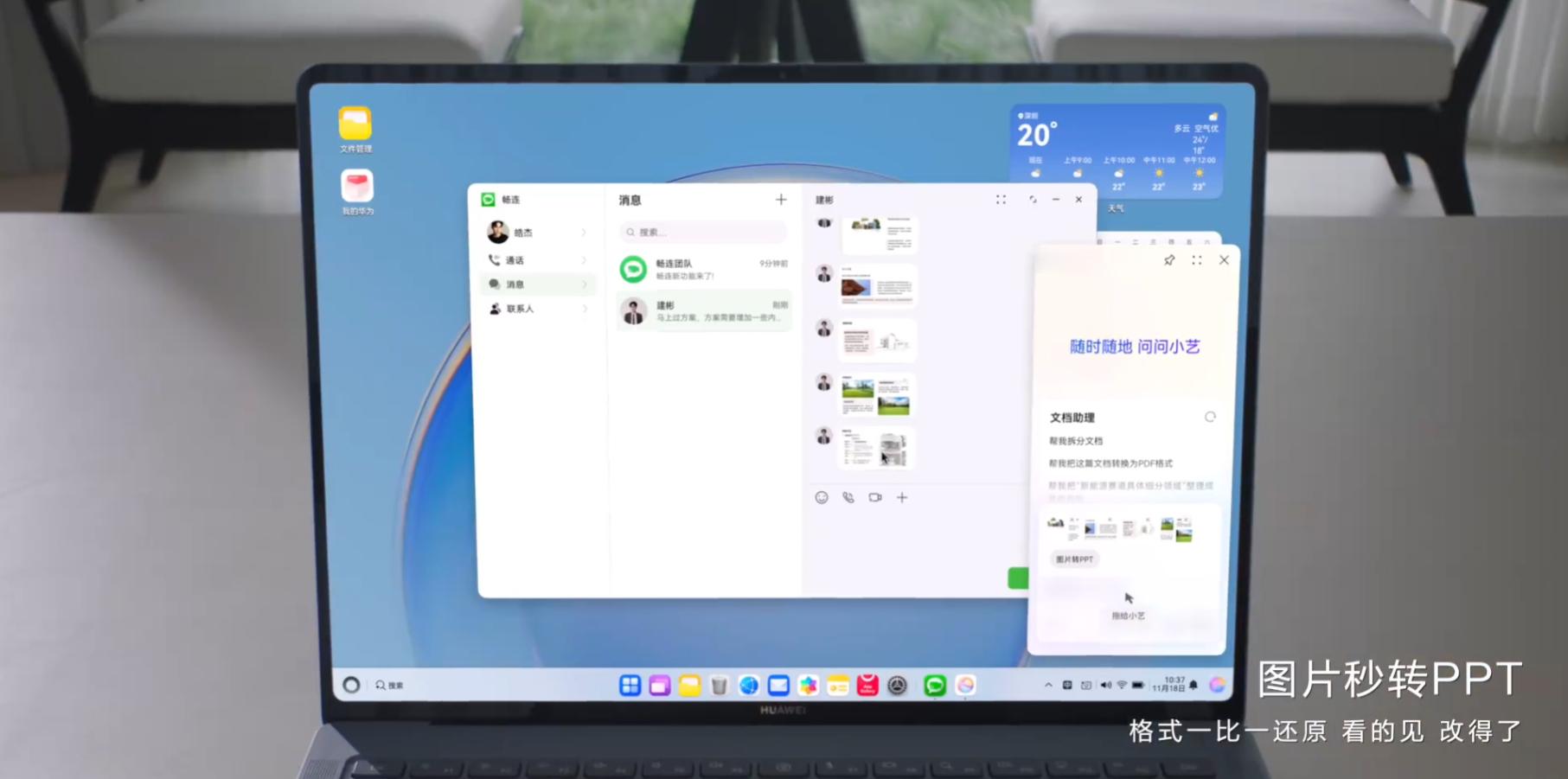Open the colorful gallery app on taskbar
The height and width of the screenshot is (779, 1568).
click(x=808, y=686)
